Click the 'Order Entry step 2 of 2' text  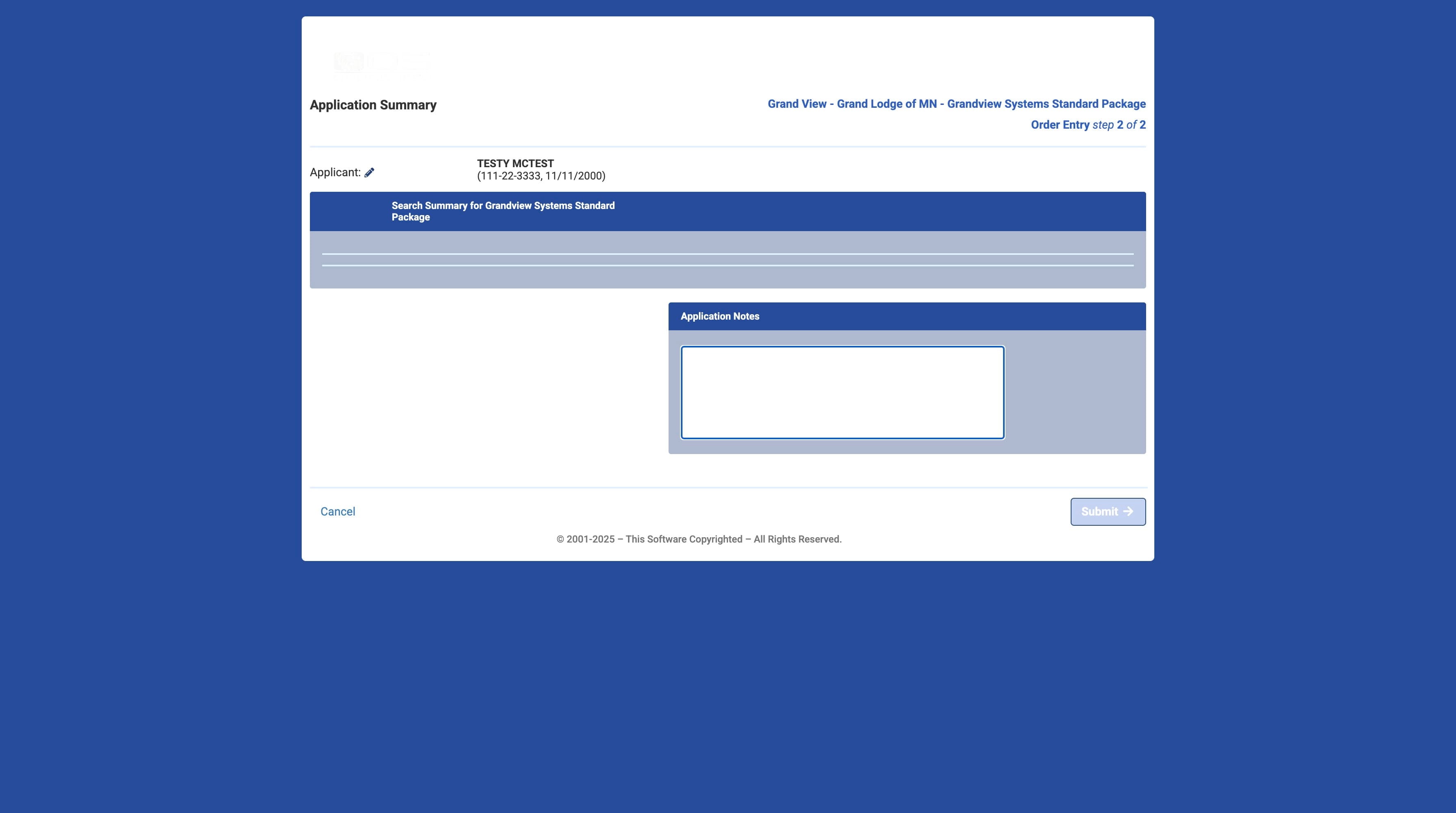point(1088,125)
